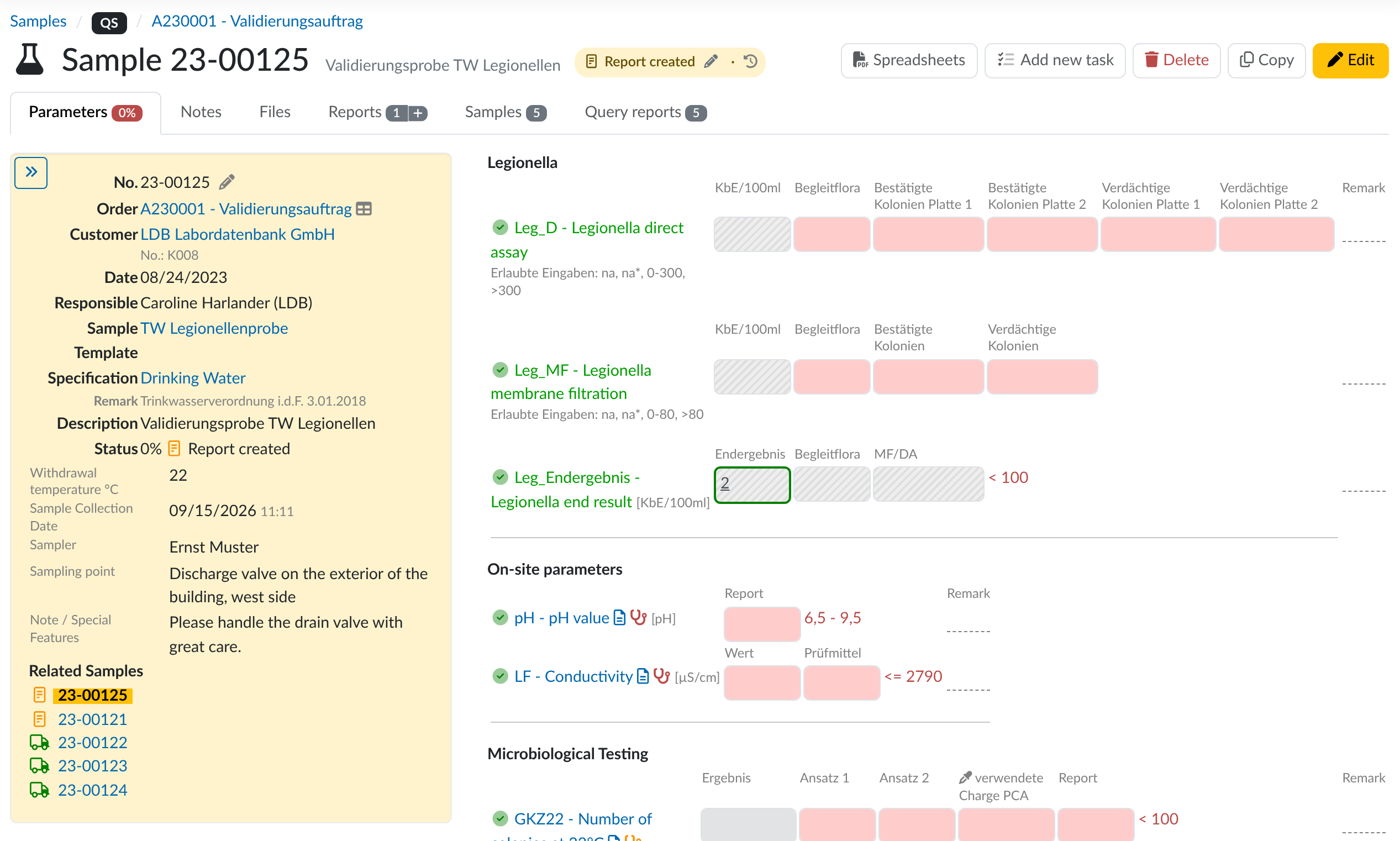Open the table icon beside order A230001

pyautogui.click(x=364, y=208)
